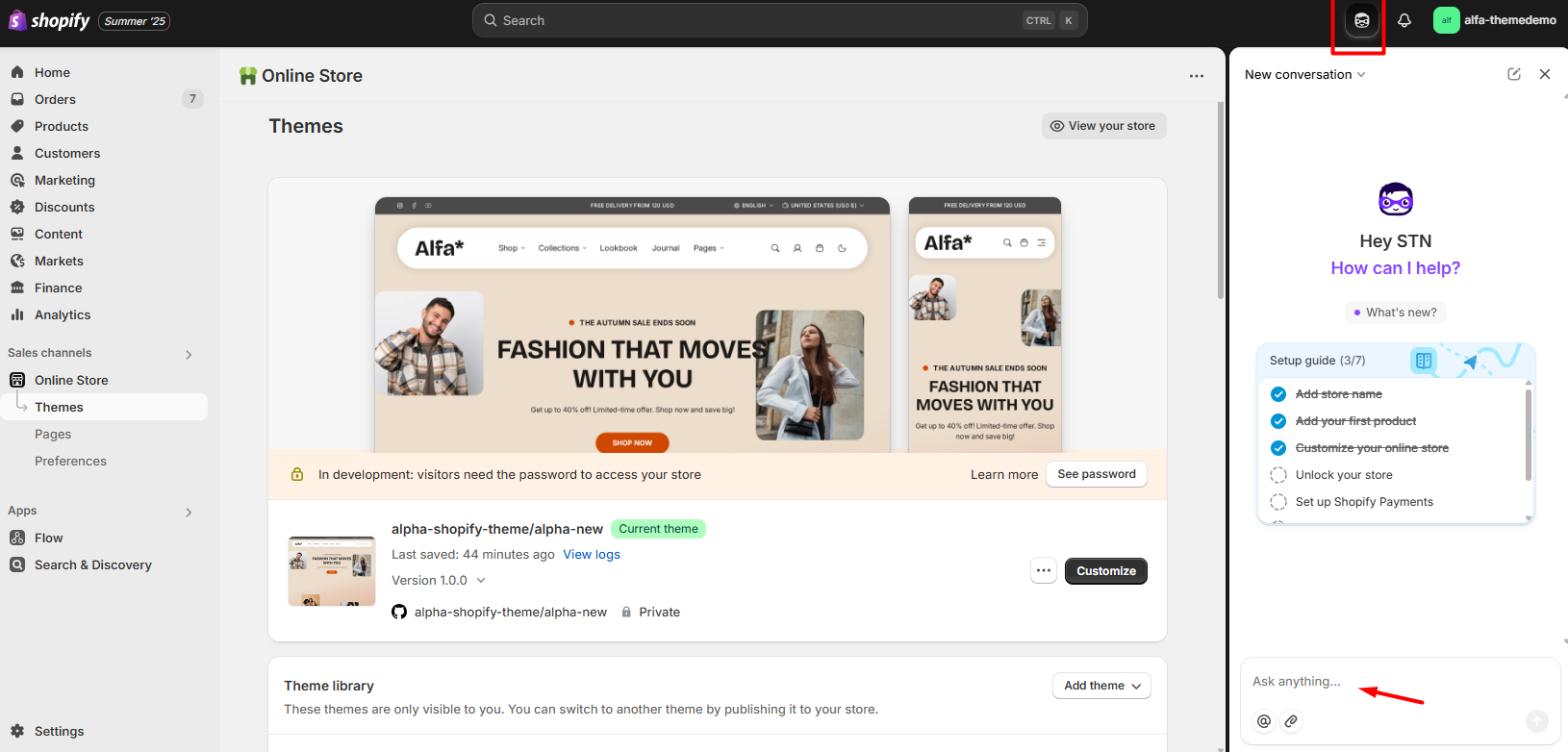Click the Content sidebar icon

click(17, 234)
